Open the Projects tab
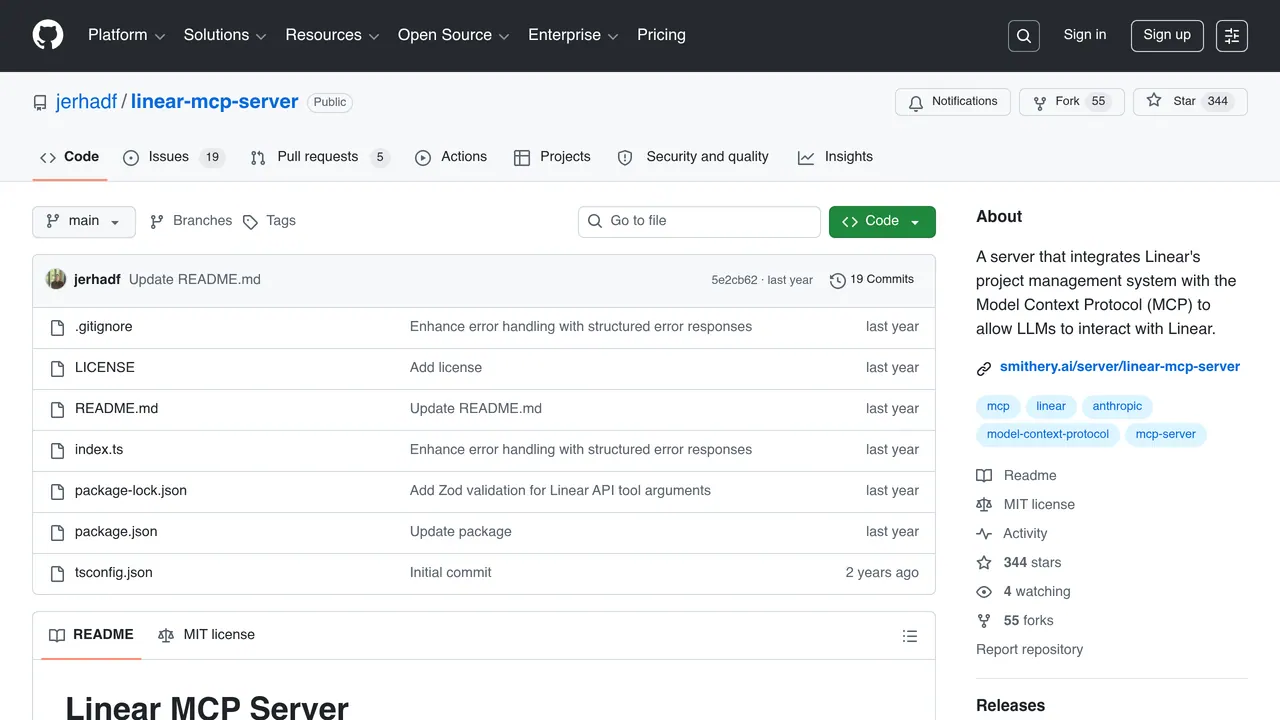The image size is (1280, 720). click(x=552, y=157)
